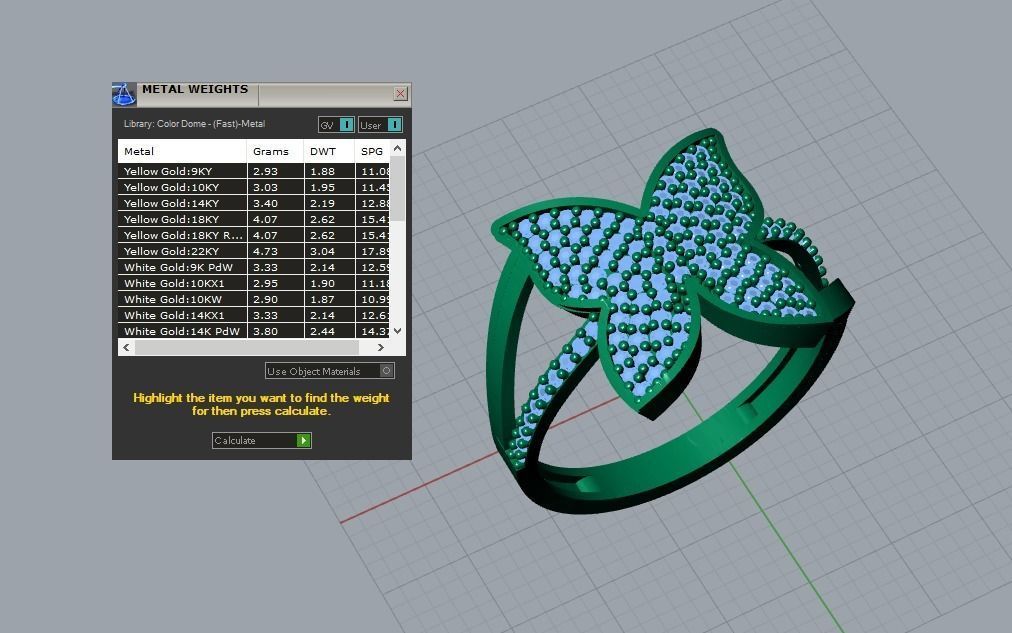
Task: Click the scroll down arrow in metal list
Action: click(x=398, y=330)
